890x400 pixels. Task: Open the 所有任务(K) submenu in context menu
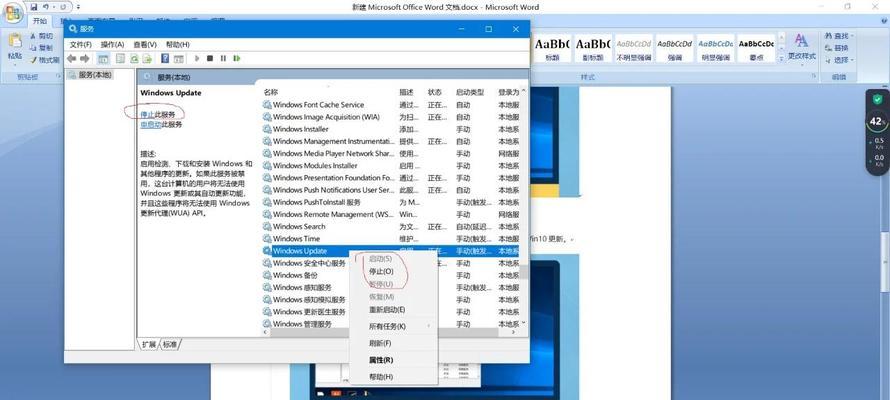[x=394, y=326]
